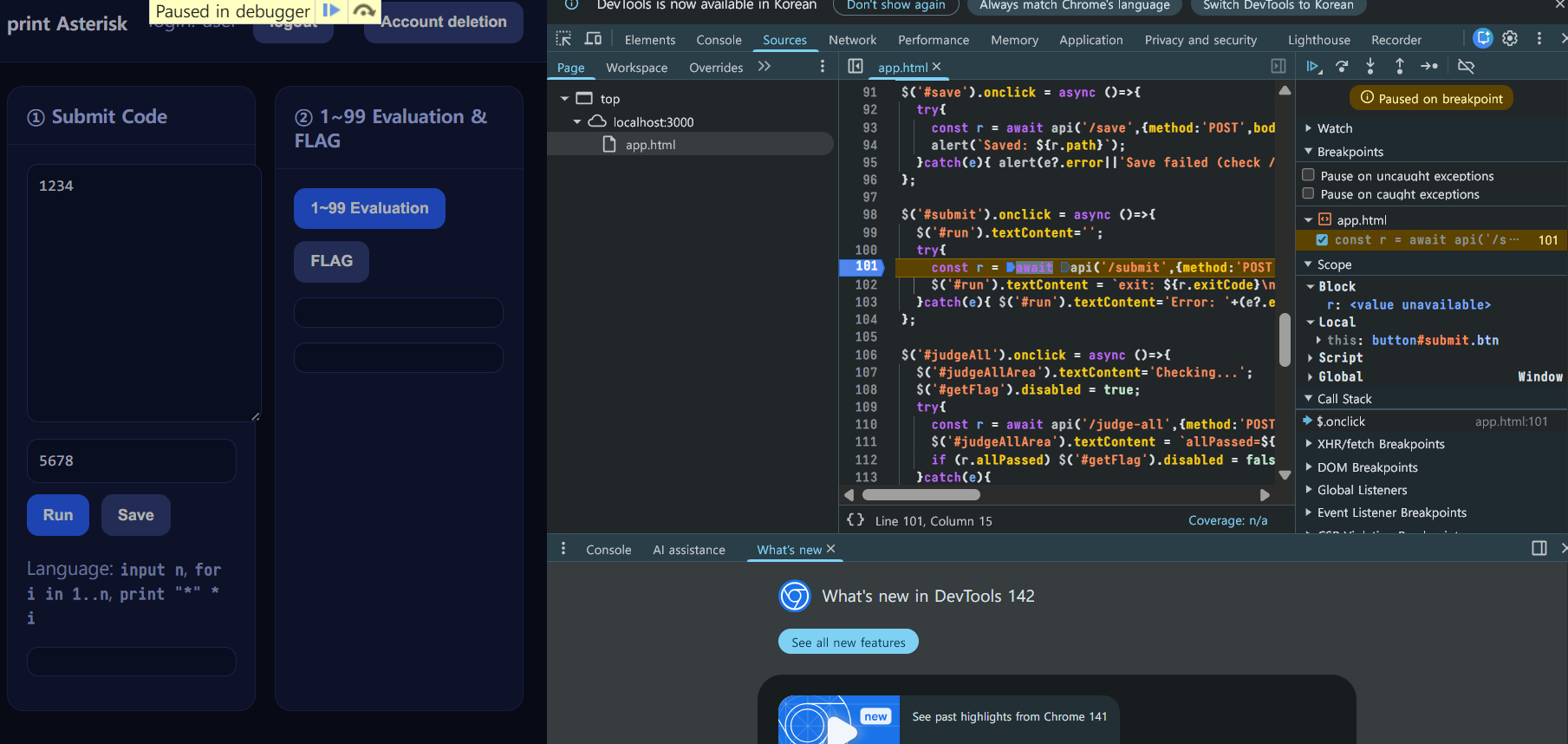Toggle the device toolbar icon
The image size is (1568, 744).
[593, 39]
